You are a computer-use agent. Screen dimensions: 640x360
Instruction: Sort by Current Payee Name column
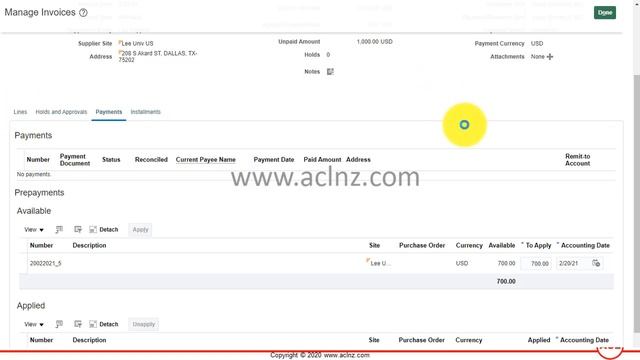tap(206, 160)
